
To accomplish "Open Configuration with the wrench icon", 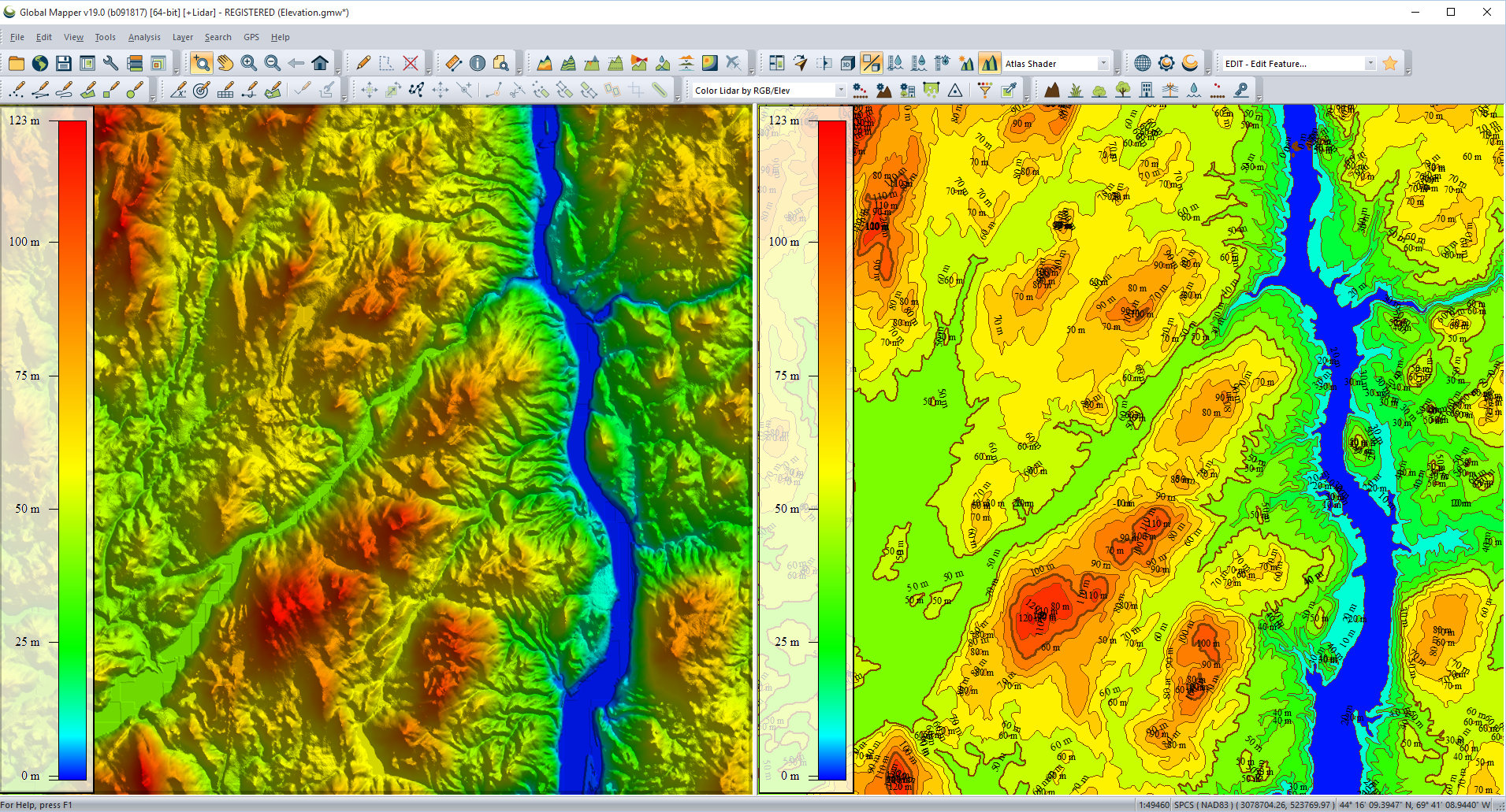I will (111, 64).
